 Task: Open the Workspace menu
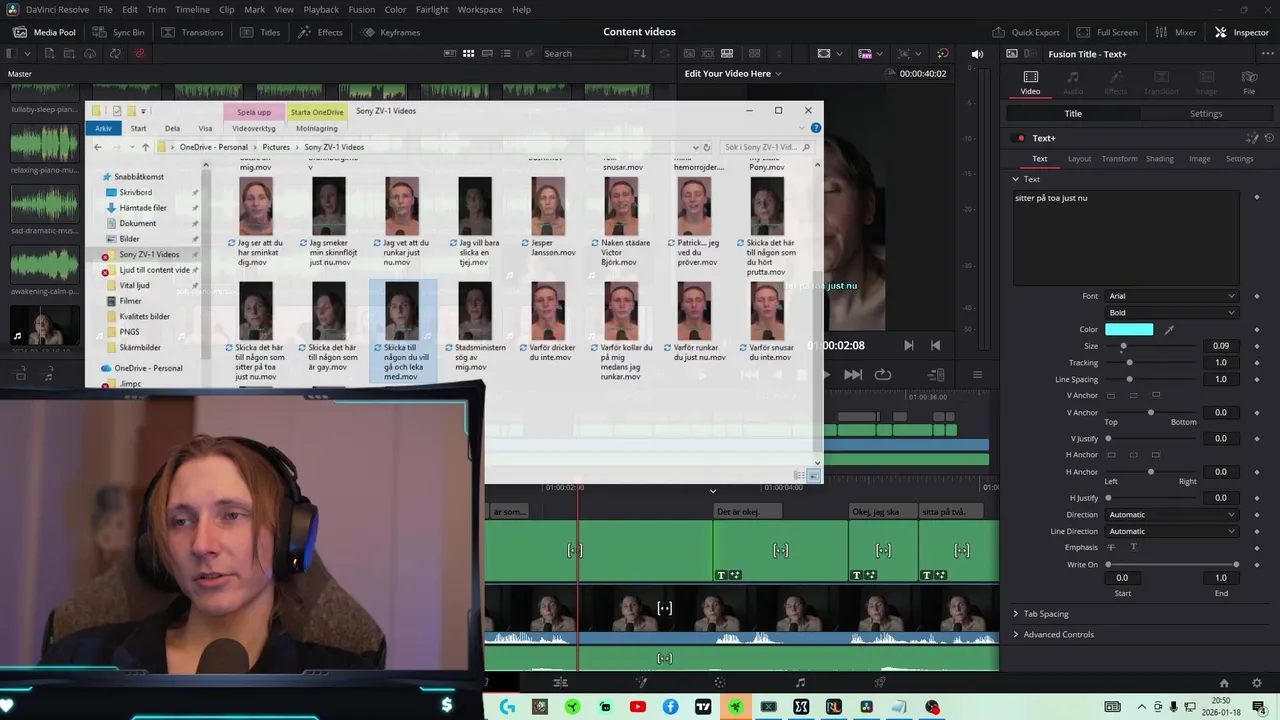click(x=480, y=9)
